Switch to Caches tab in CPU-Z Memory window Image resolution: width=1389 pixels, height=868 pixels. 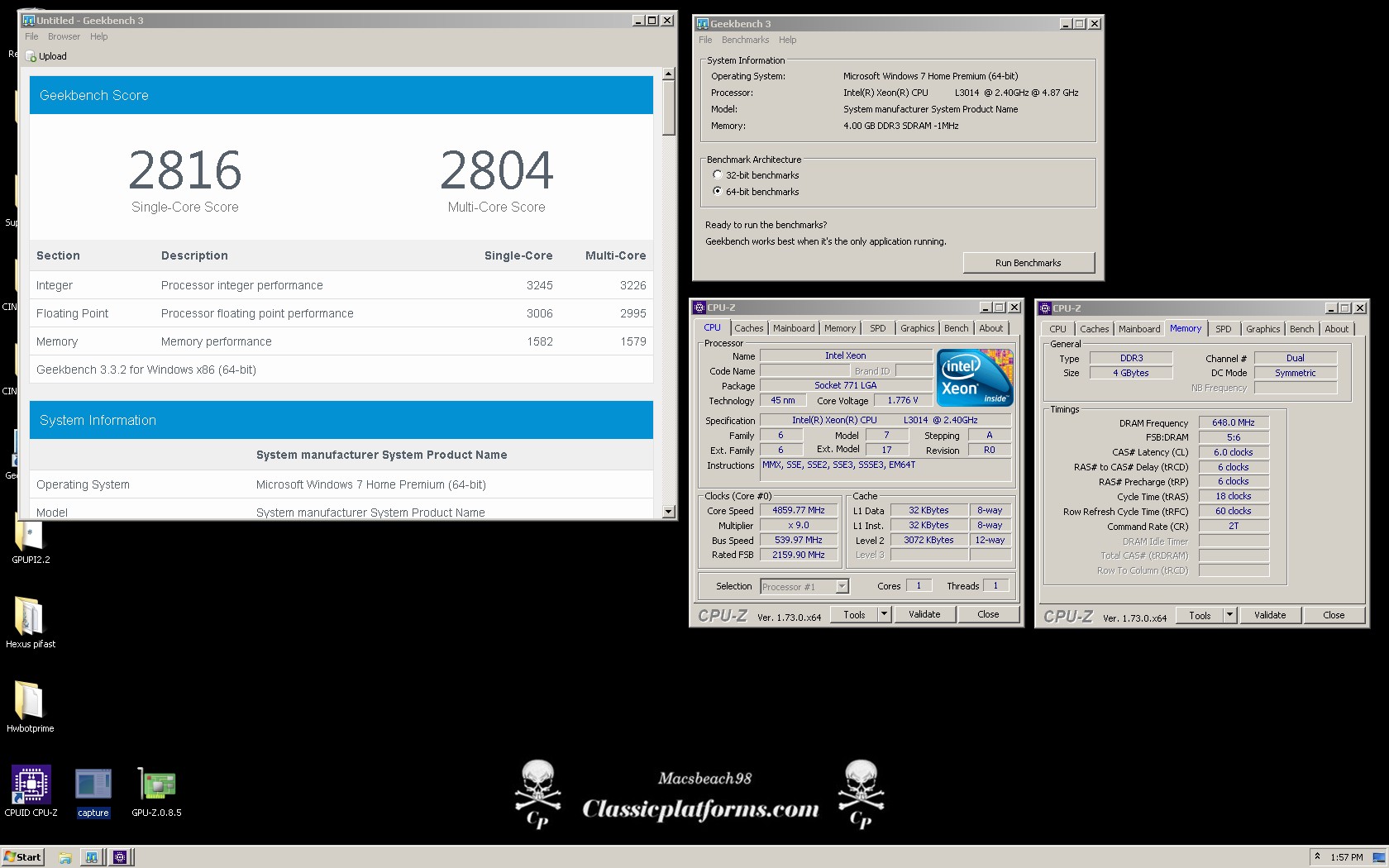pos(1095,329)
